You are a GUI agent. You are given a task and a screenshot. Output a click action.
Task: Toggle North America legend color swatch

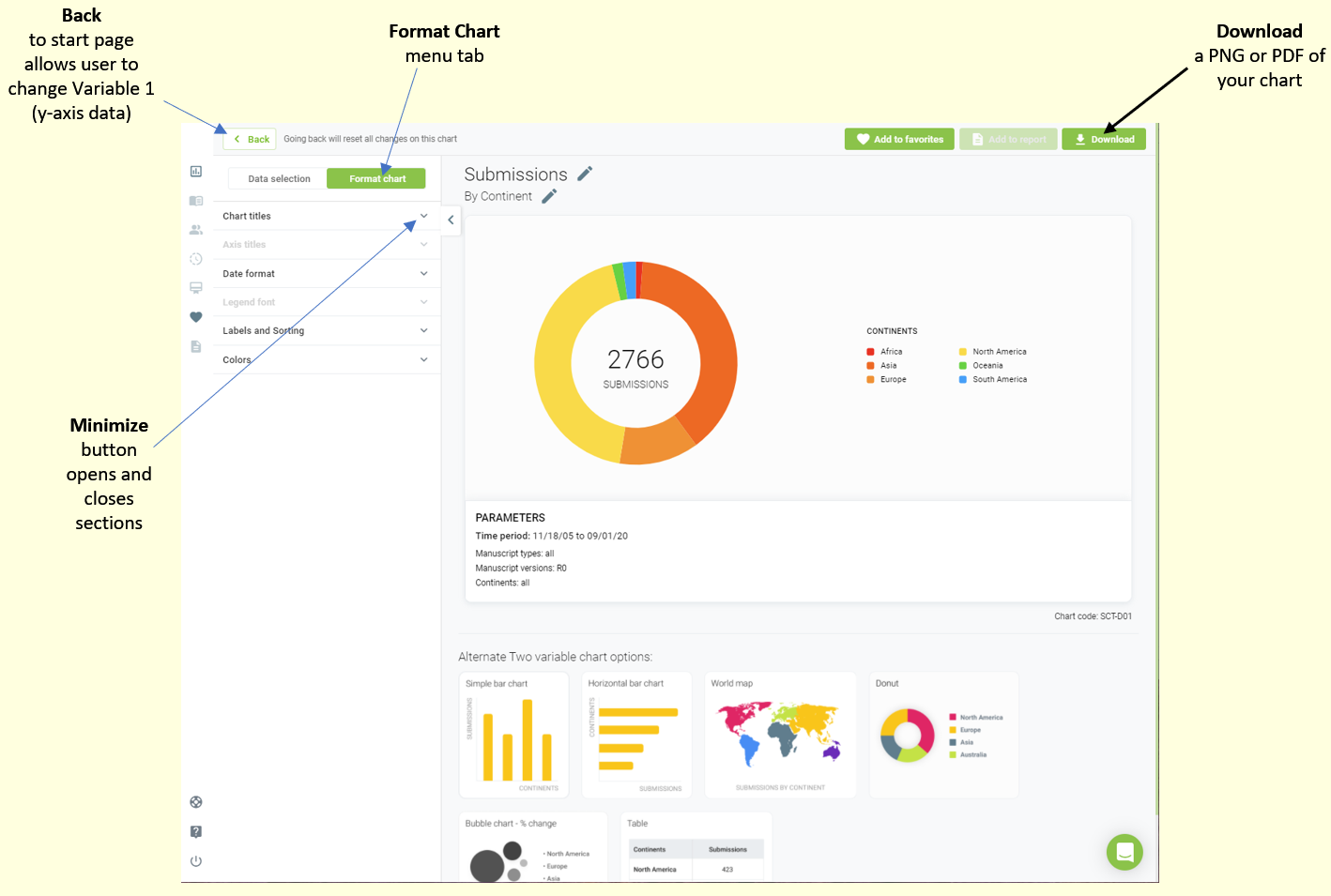pyautogui.click(x=963, y=352)
